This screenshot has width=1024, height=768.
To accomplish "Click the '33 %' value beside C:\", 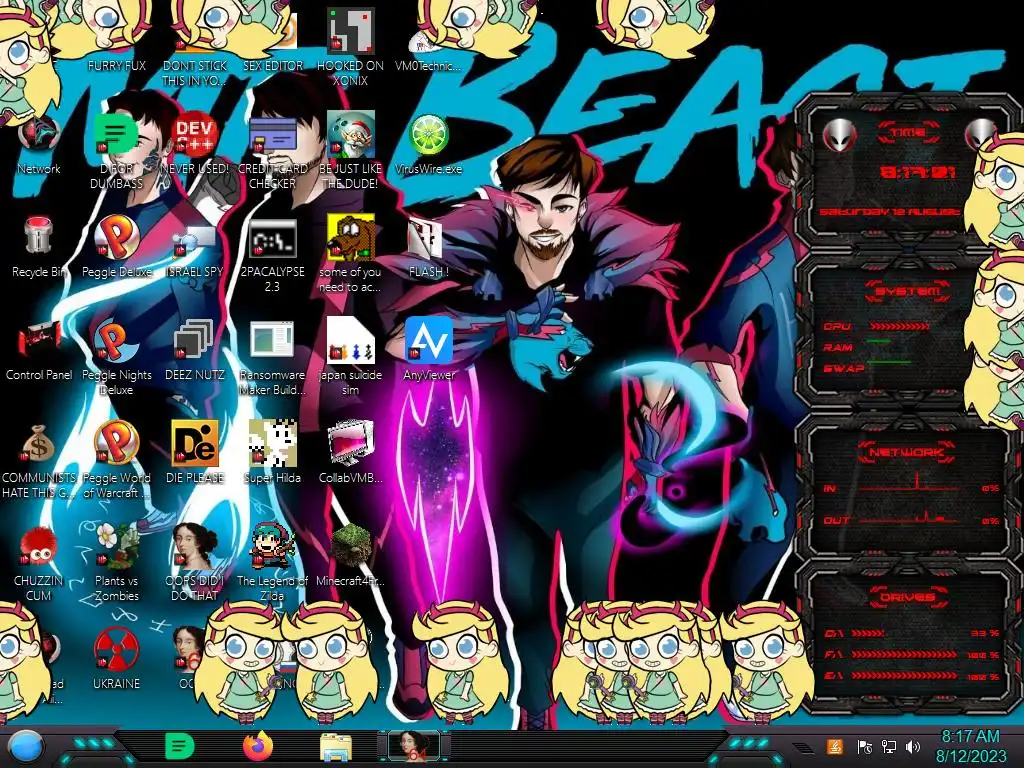I will [984, 633].
